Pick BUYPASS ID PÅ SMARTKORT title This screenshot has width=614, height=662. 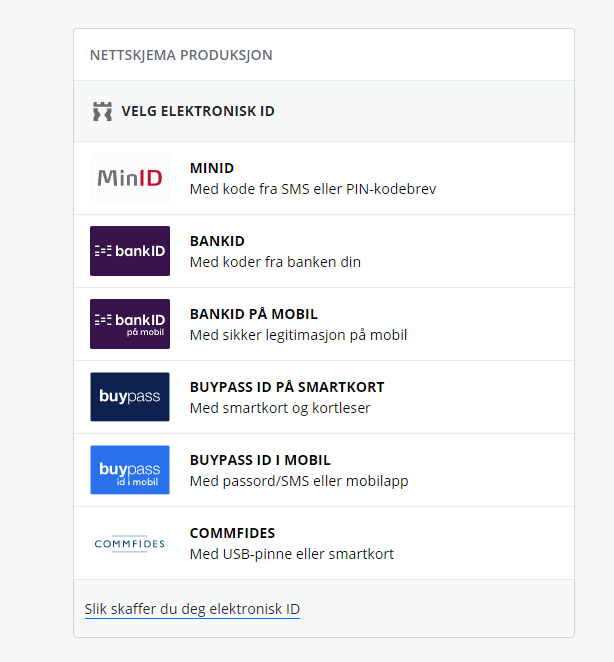[287, 387]
